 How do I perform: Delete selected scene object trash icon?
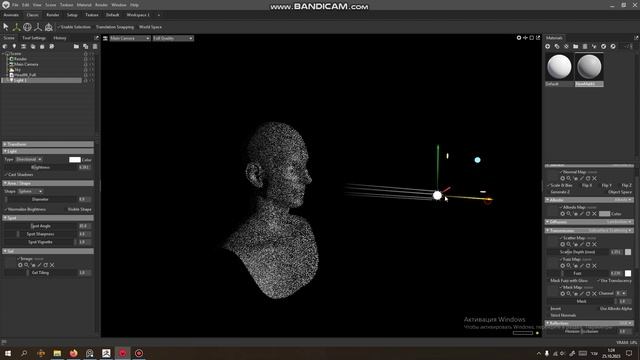95,47
